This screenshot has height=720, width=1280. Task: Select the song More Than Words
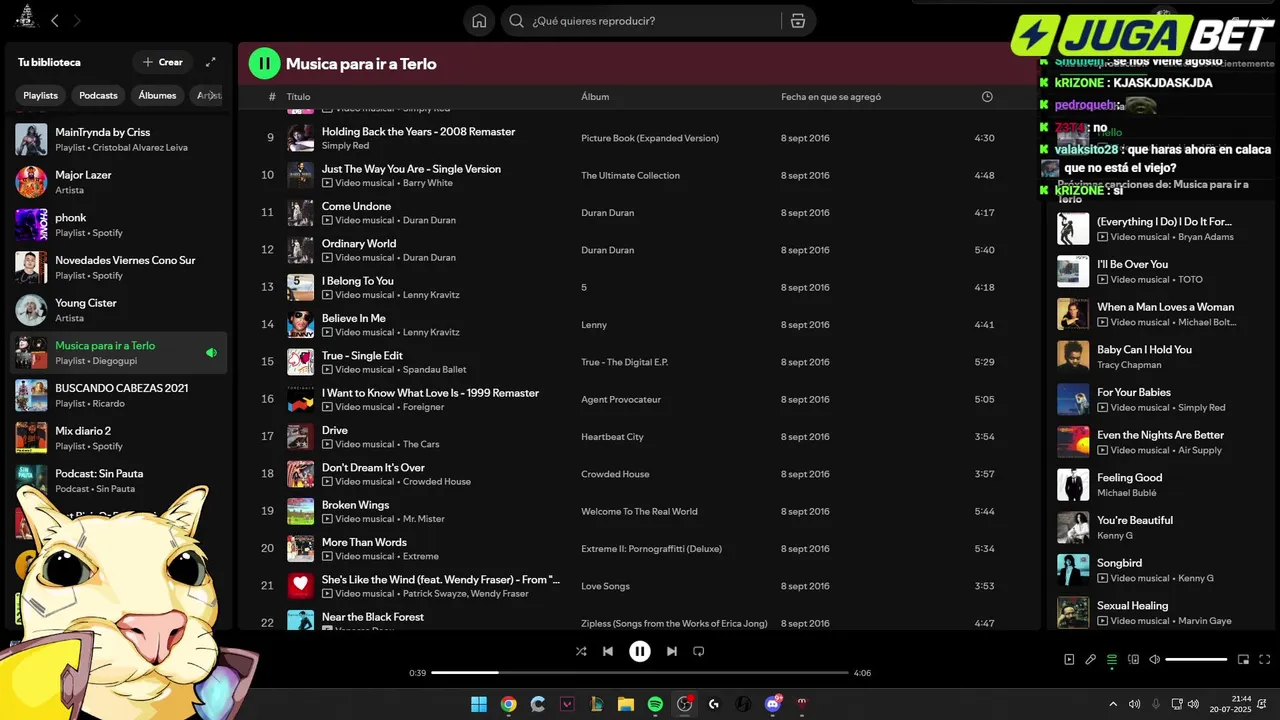pyautogui.click(x=364, y=542)
